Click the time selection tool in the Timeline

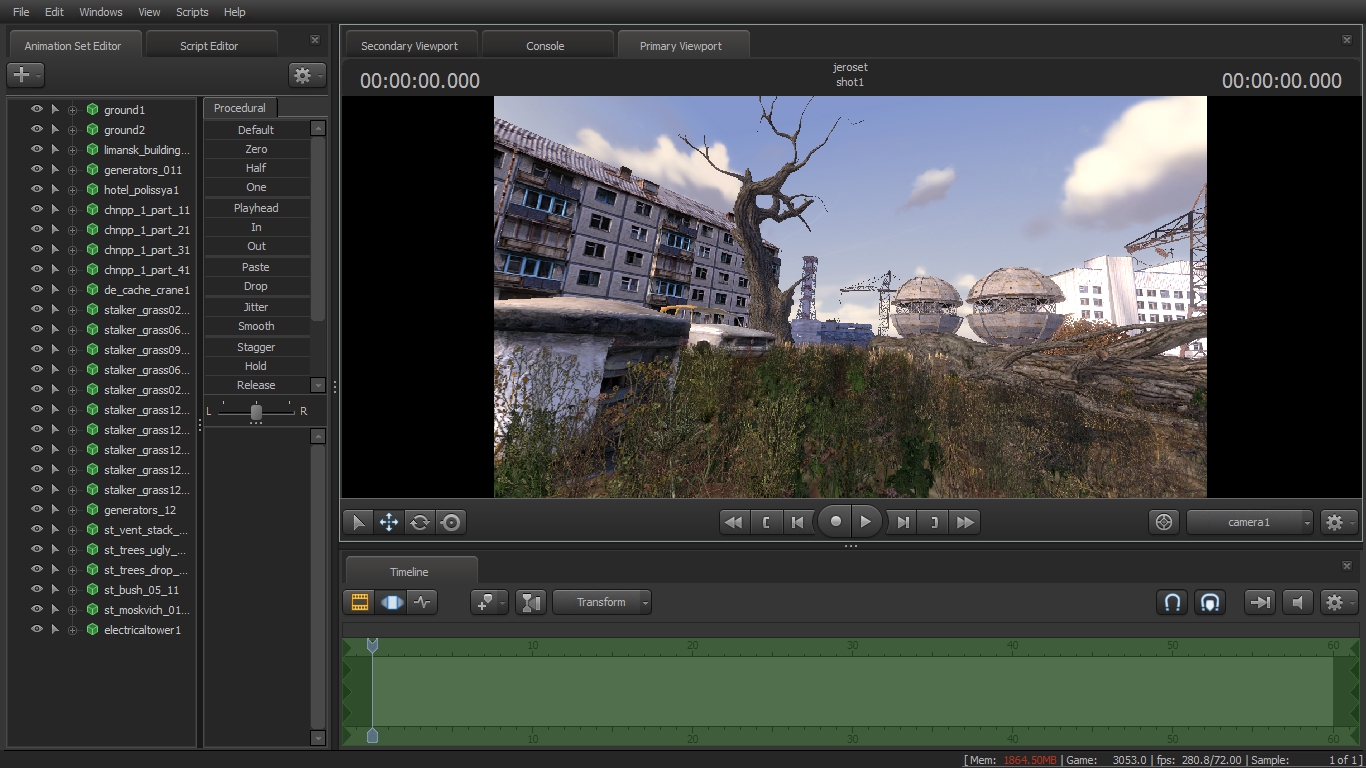[x=531, y=602]
